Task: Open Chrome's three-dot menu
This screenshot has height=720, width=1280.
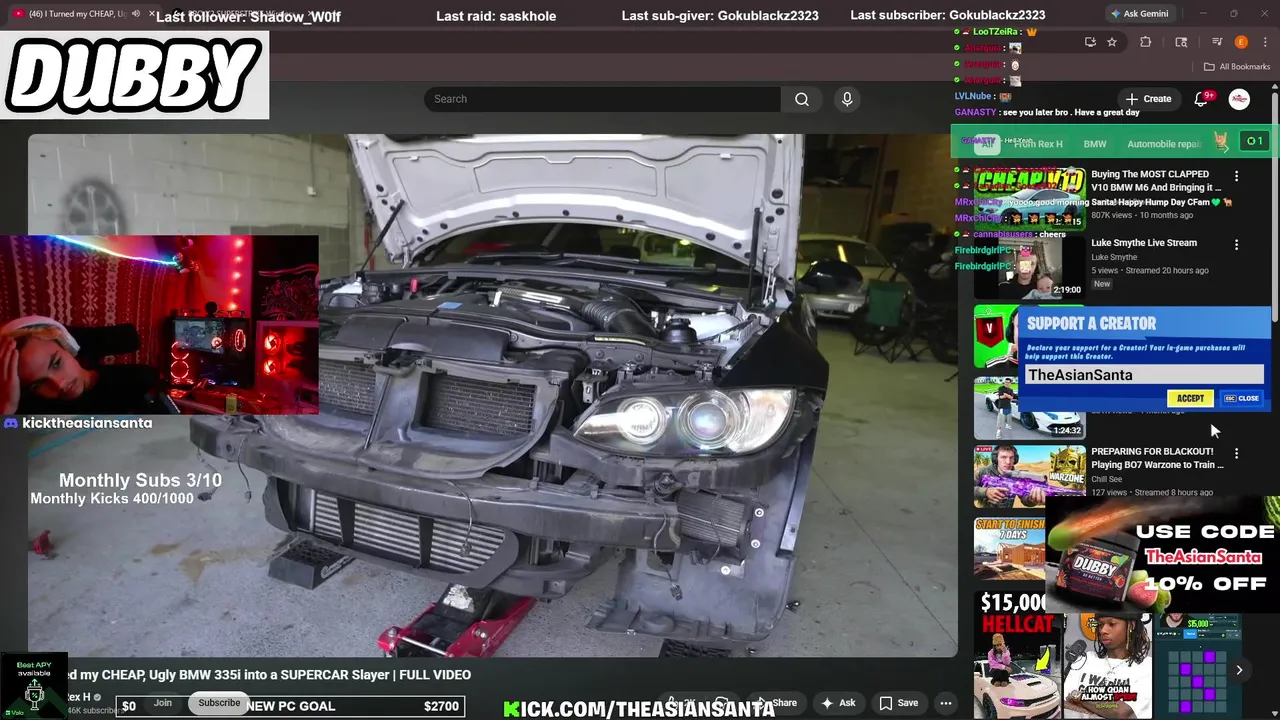Action: (1265, 42)
